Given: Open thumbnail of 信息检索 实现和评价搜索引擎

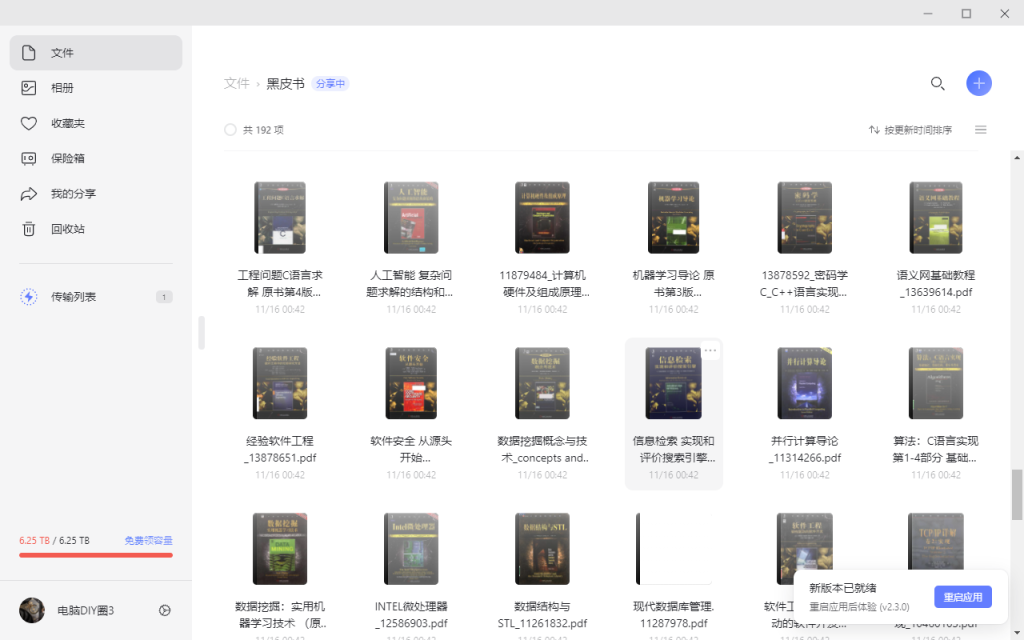Looking at the screenshot, I should (x=673, y=383).
